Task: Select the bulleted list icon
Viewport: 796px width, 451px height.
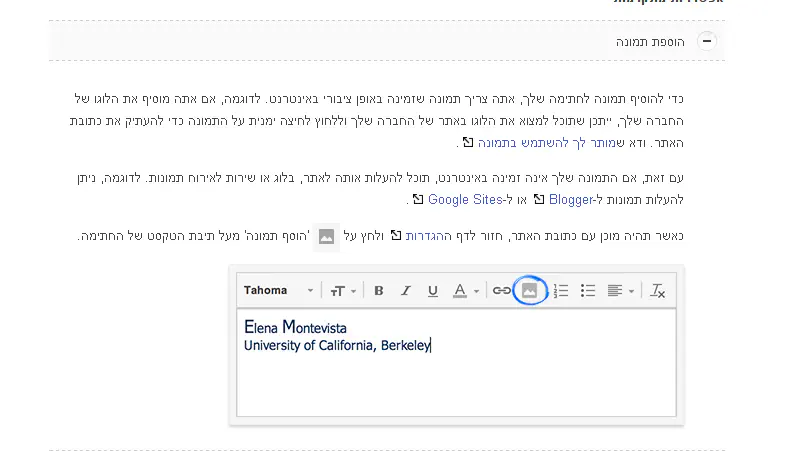Action: (588, 291)
